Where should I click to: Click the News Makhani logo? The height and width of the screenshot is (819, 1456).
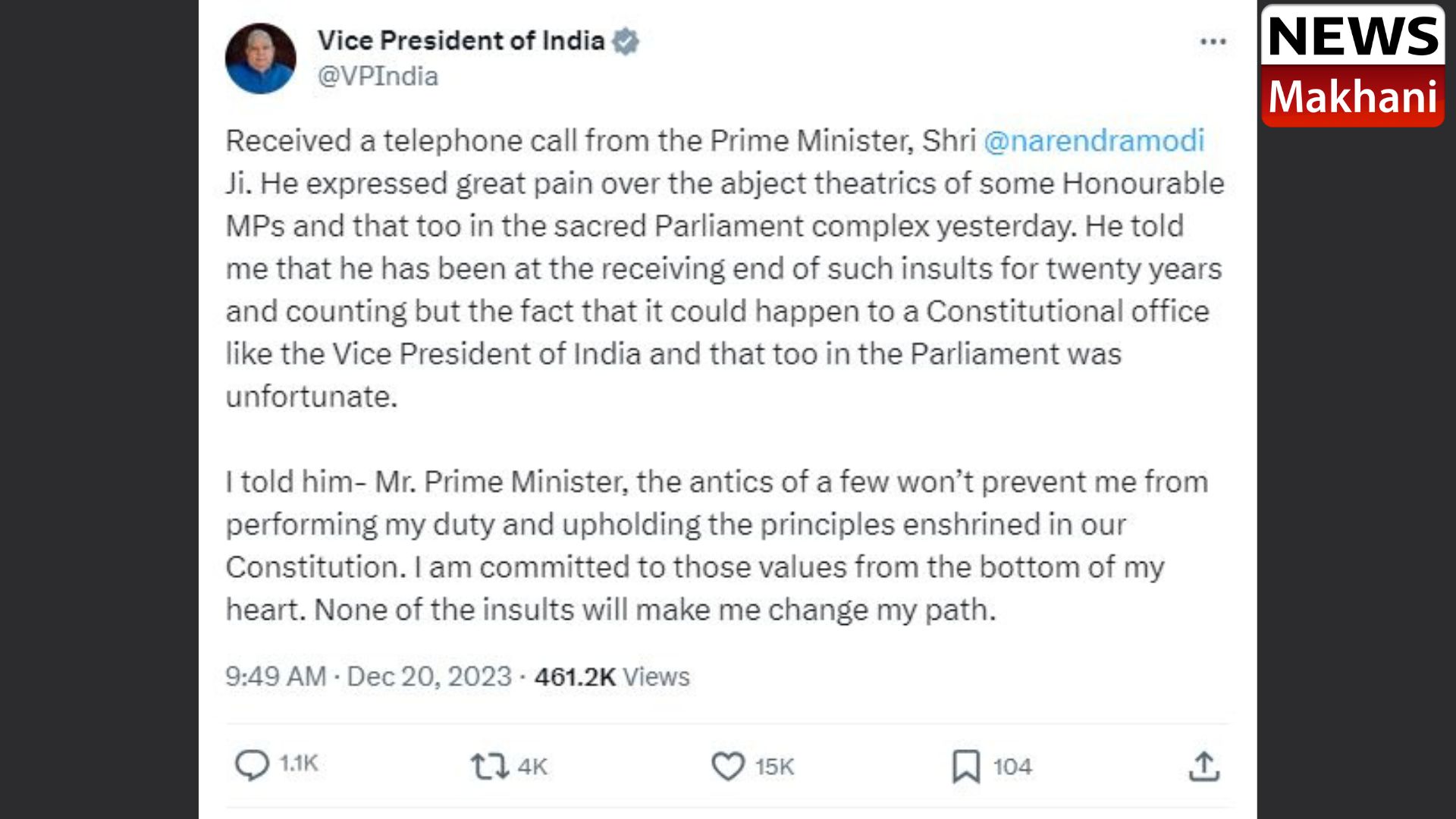pos(1353,66)
